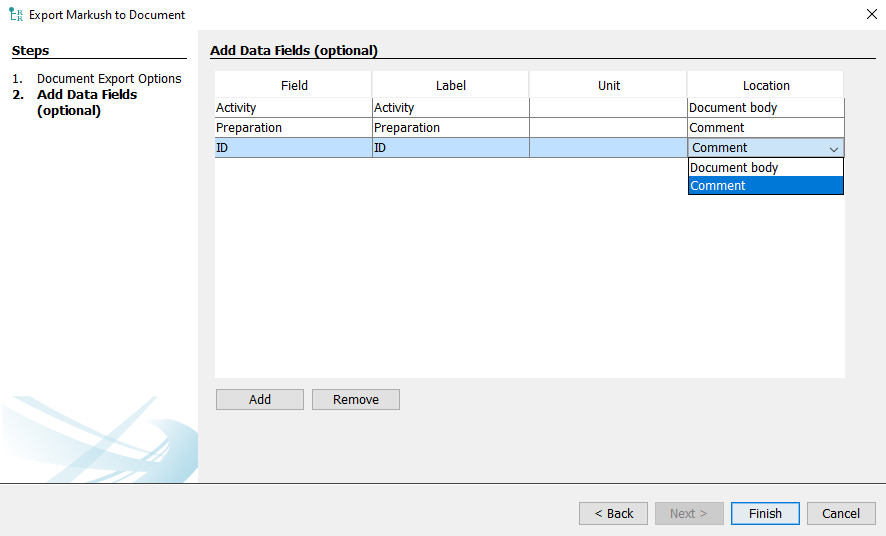The width and height of the screenshot is (886, 536).
Task: Expand the Location dropdown arrow for ID row
Action: point(833,148)
